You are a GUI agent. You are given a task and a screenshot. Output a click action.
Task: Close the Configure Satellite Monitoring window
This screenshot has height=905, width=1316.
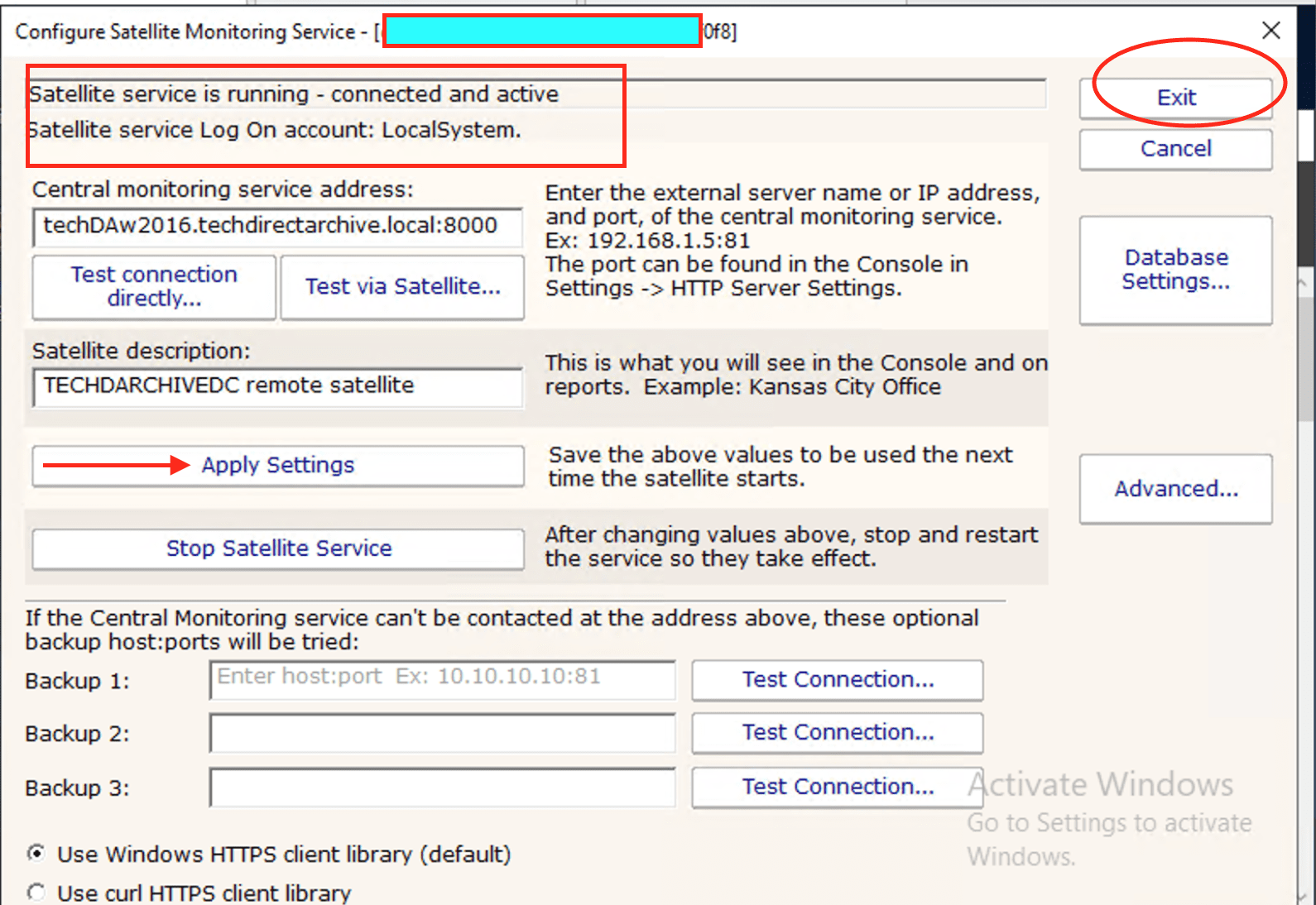coord(1270,31)
